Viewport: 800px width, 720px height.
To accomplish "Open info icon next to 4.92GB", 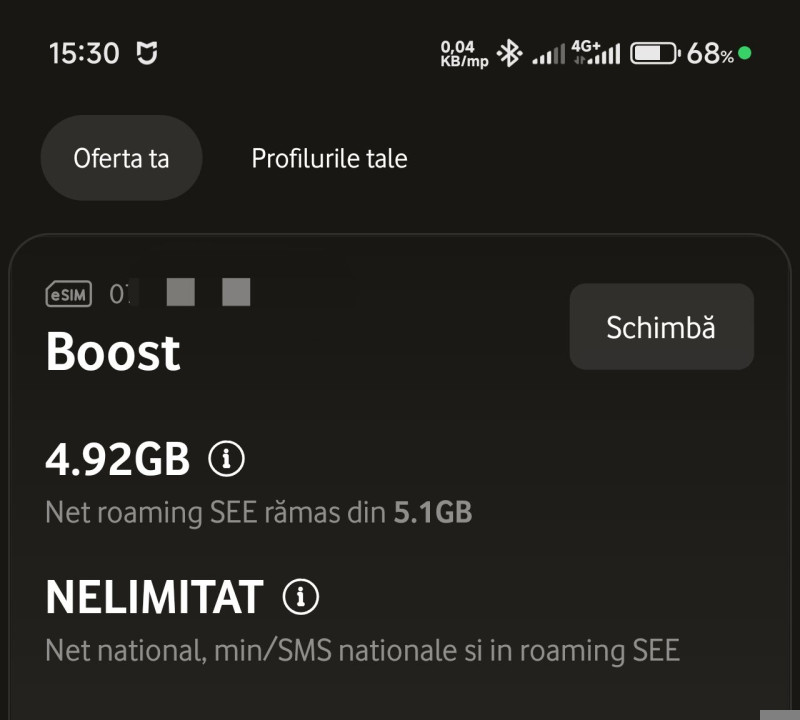I will (x=226, y=459).
